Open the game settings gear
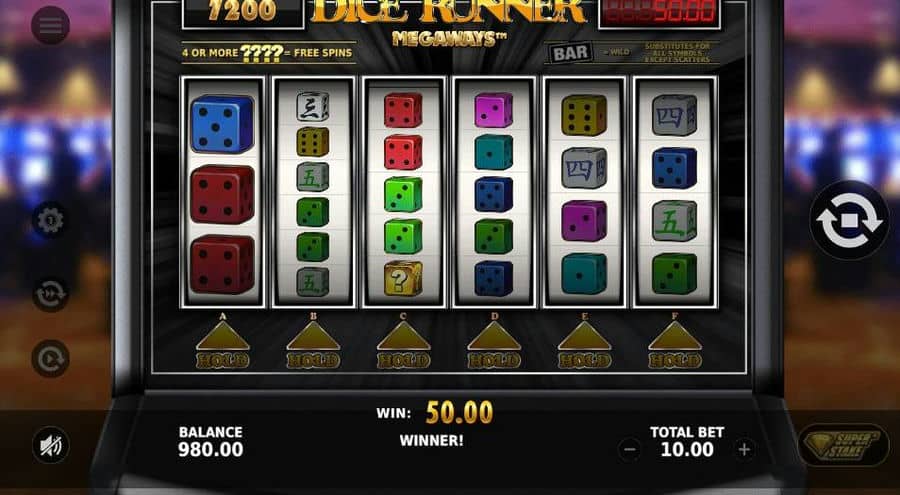 click(51, 221)
